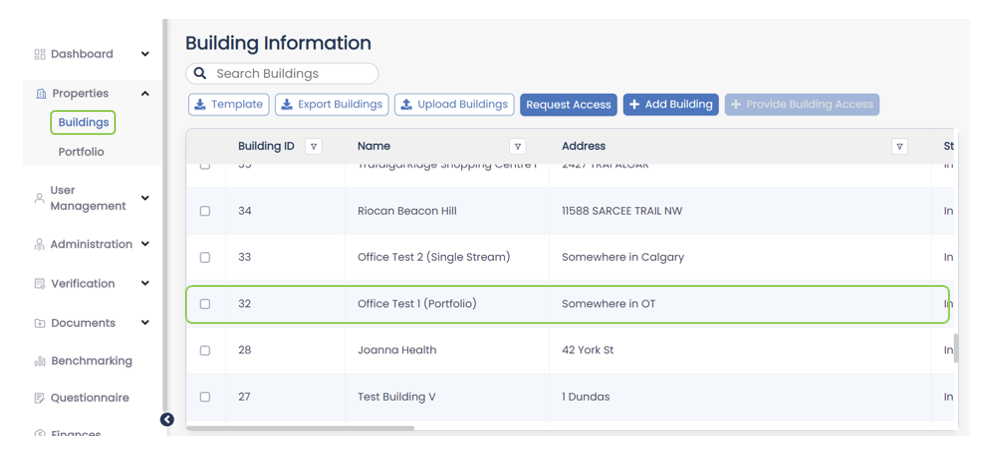Click the 42 York St address cell
Viewport: 988px width, 465px height.
pos(588,350)
